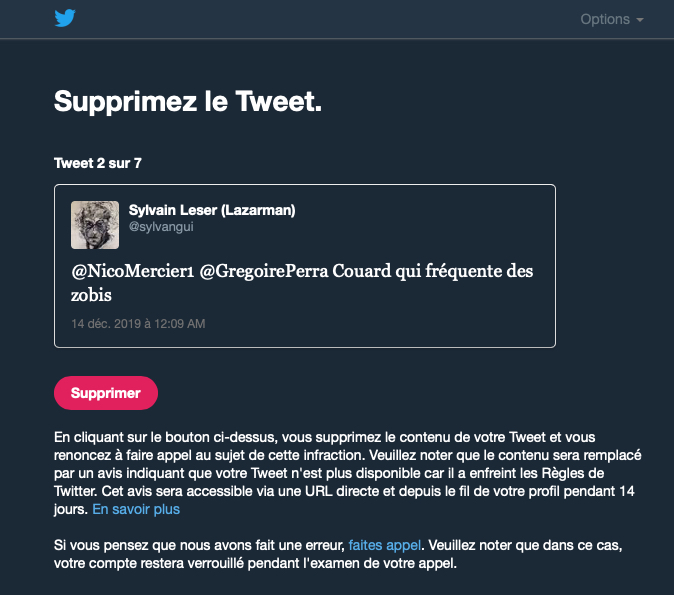This screenshot has height=595, width=674.
Task: Click the Twitter bird logo
Action: [65, 19]
